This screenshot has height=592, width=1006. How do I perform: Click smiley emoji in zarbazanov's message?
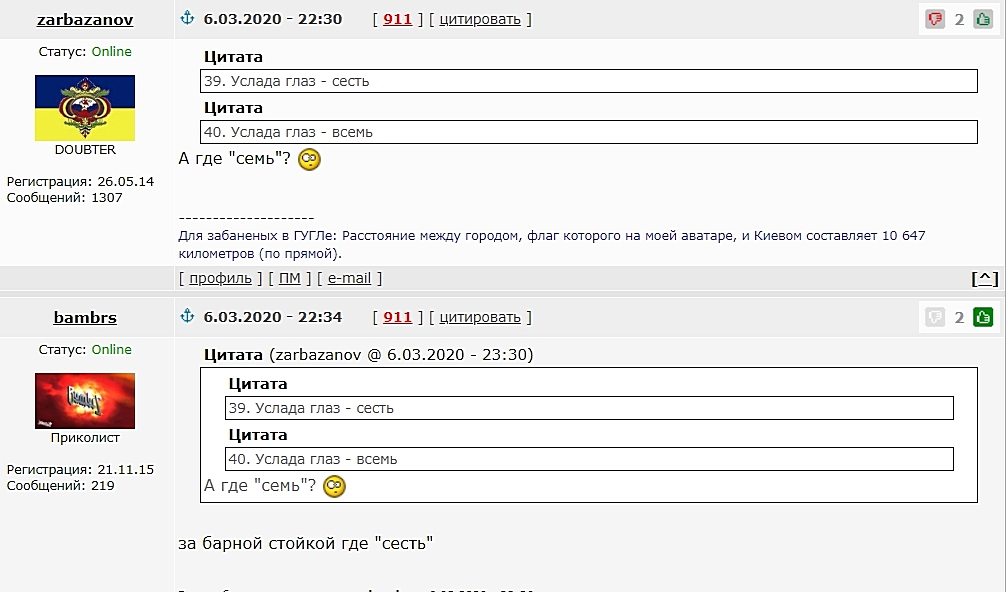[309, 159]
